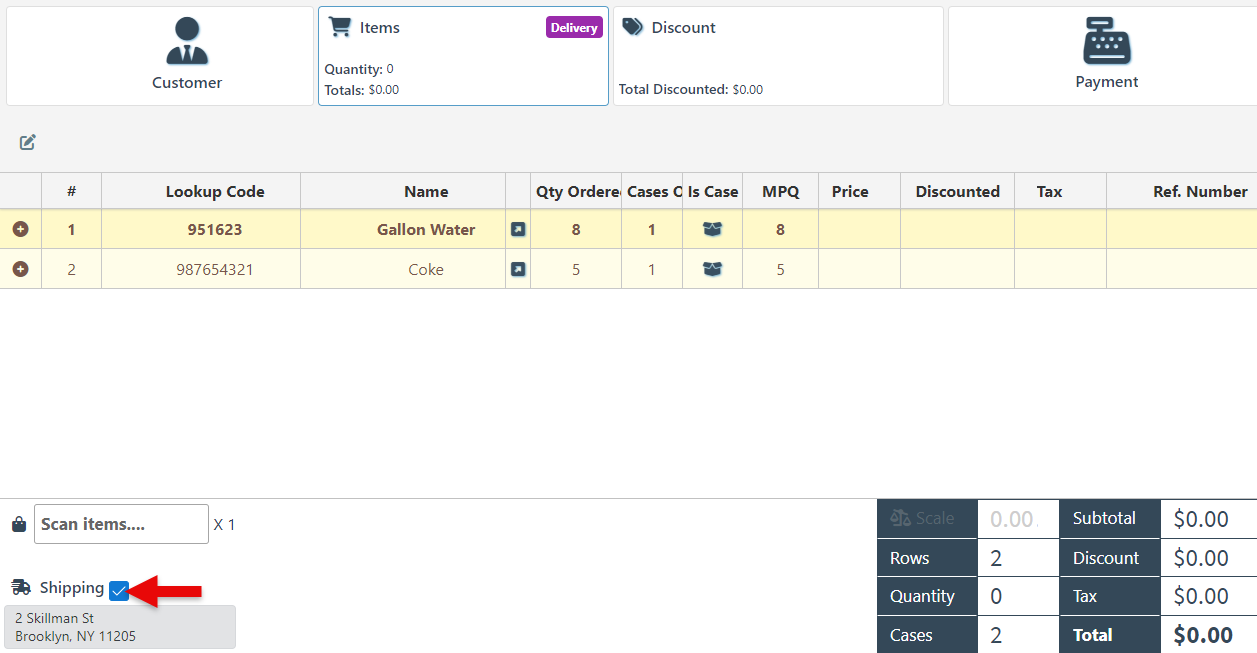Click the case box icon for Coke
This screenshot has height=653, width=1257.
pos(712,270)
